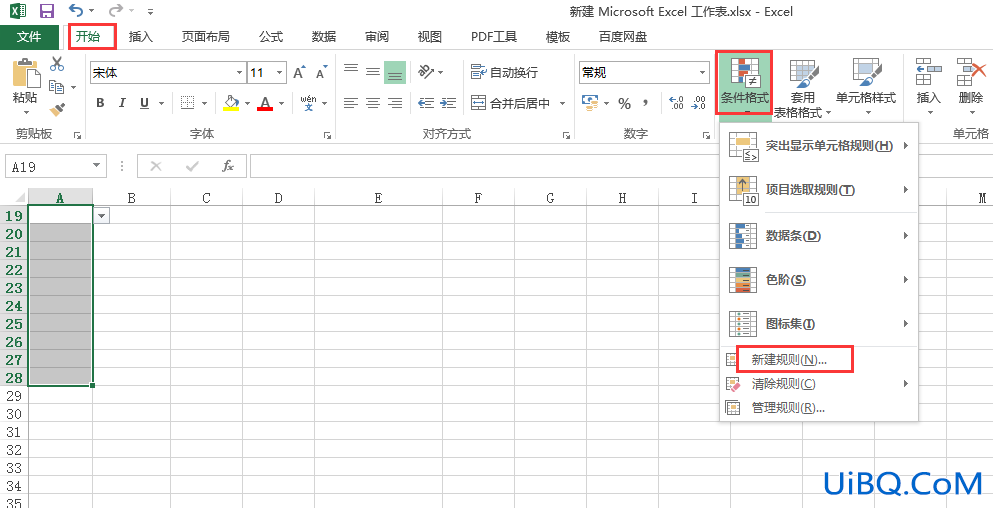
Task: Toggle Underline formatting
Action: point(144,103)
